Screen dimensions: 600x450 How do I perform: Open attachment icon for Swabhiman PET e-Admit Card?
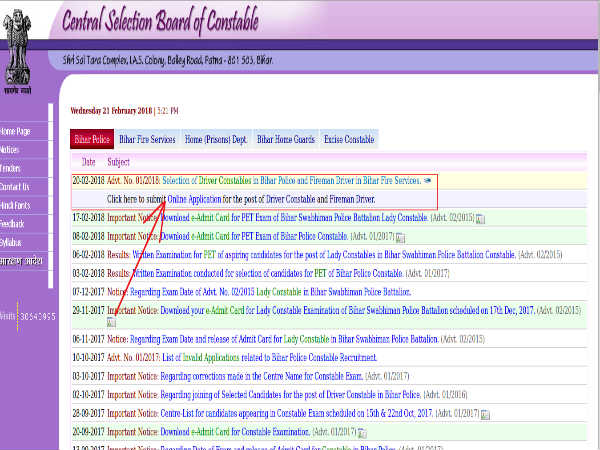(480, 219)
